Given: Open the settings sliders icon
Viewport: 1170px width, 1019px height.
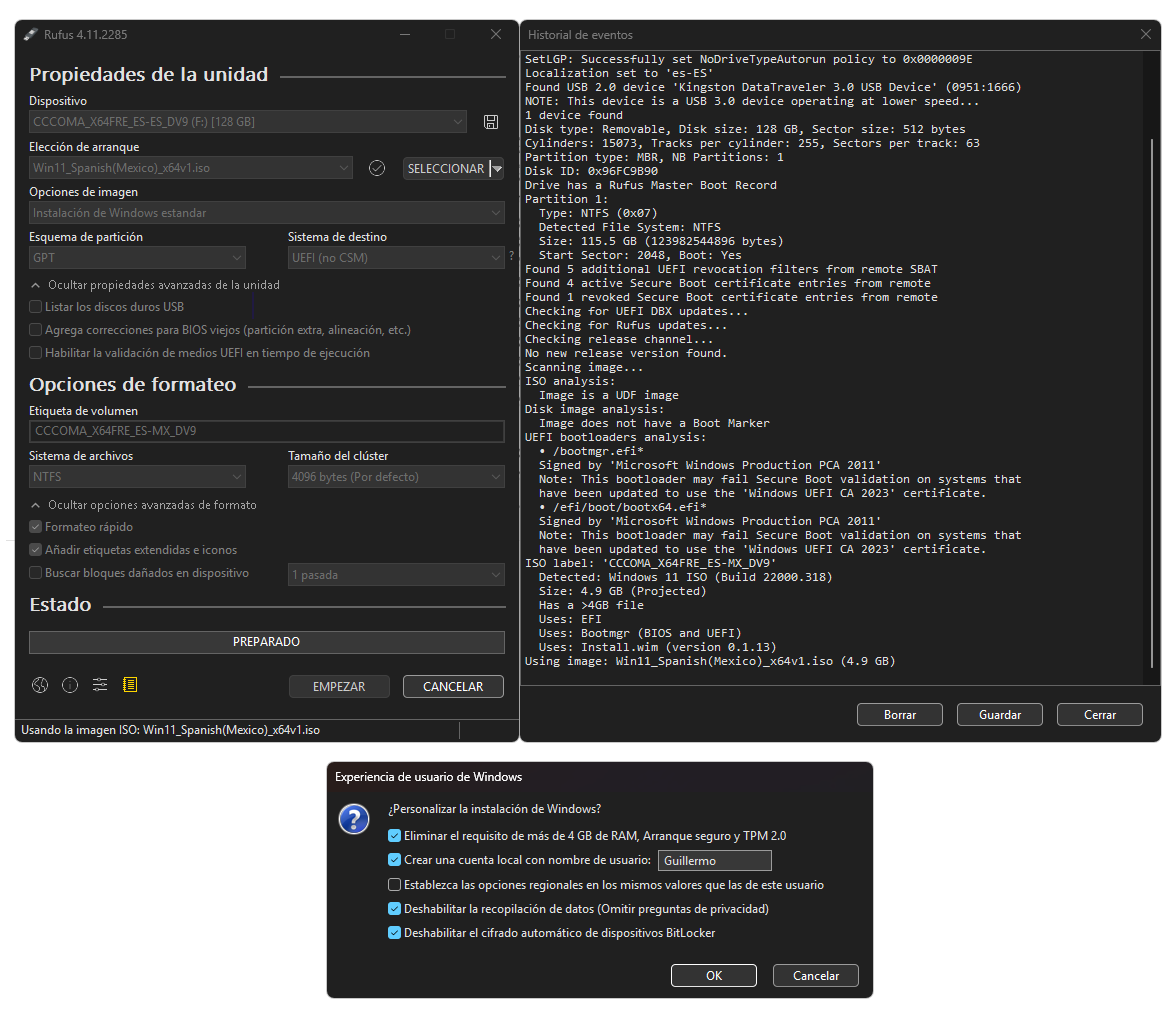Looking at the screenshot, I should point(100,685).
